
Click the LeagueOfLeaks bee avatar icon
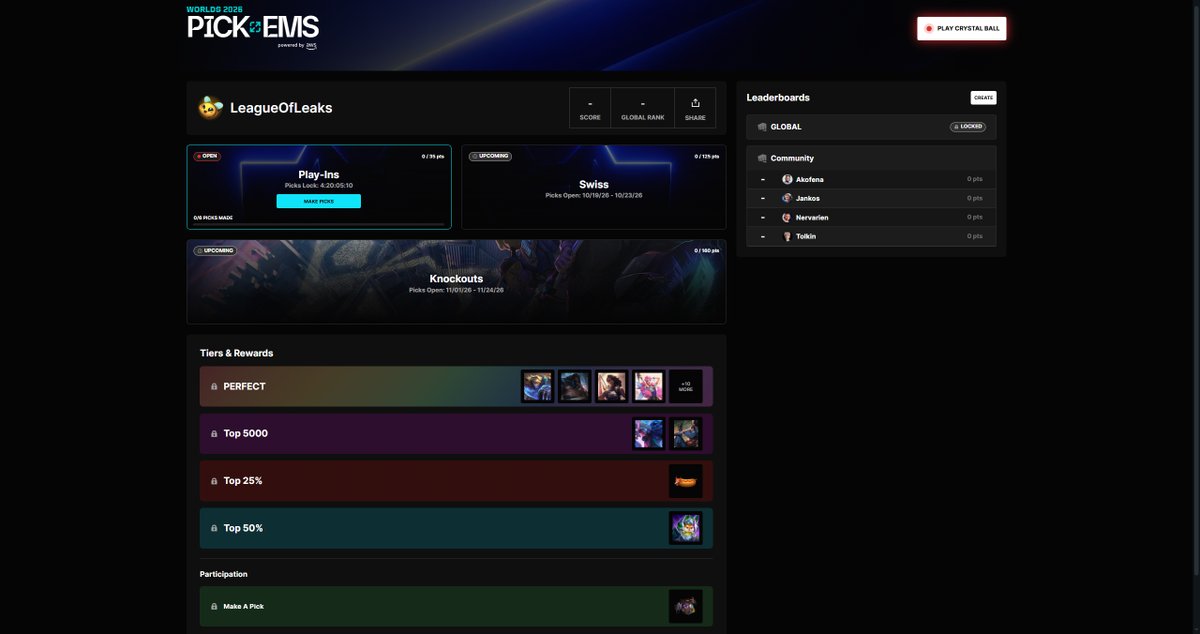[210, 108]
